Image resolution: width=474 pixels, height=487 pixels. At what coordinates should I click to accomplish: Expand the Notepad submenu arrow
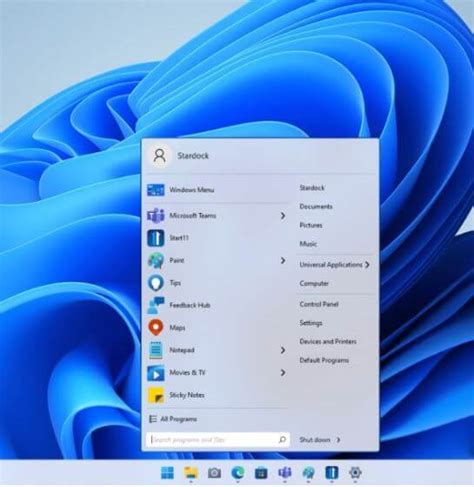pos(283,350)
